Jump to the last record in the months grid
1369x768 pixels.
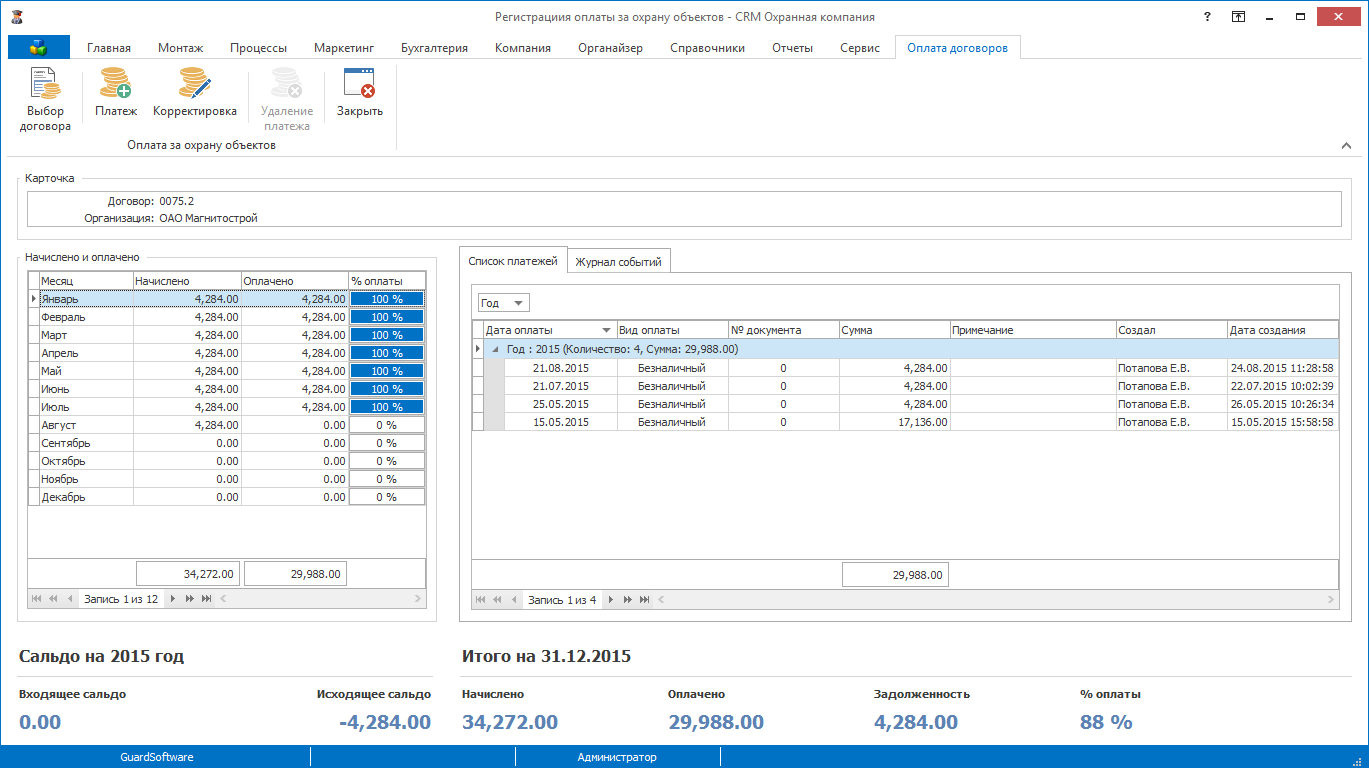206,599
